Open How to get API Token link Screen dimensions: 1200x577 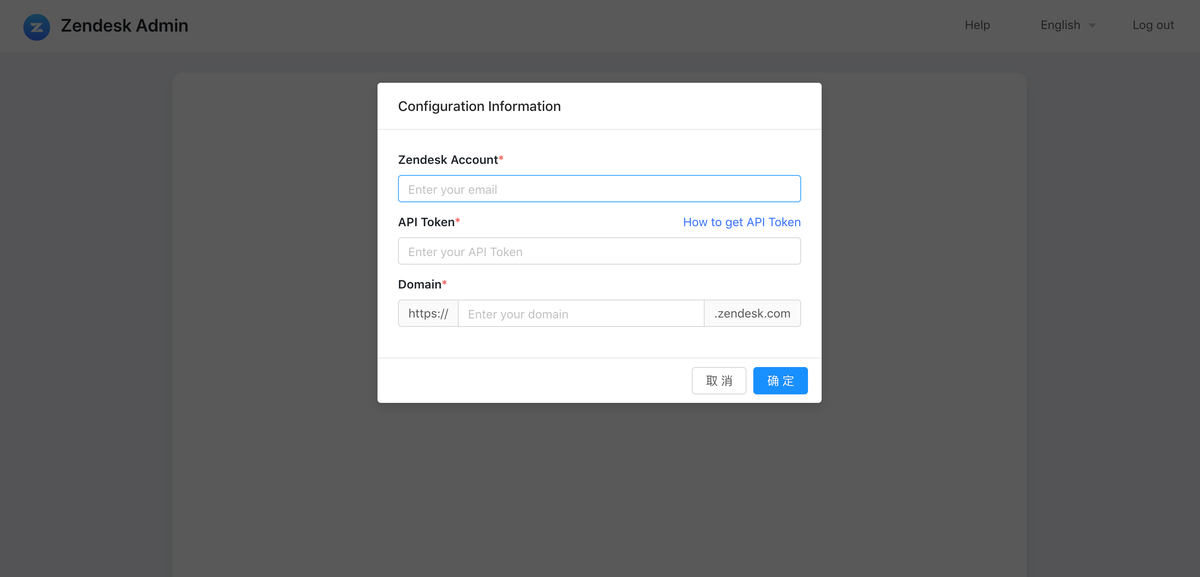point(742,222)
